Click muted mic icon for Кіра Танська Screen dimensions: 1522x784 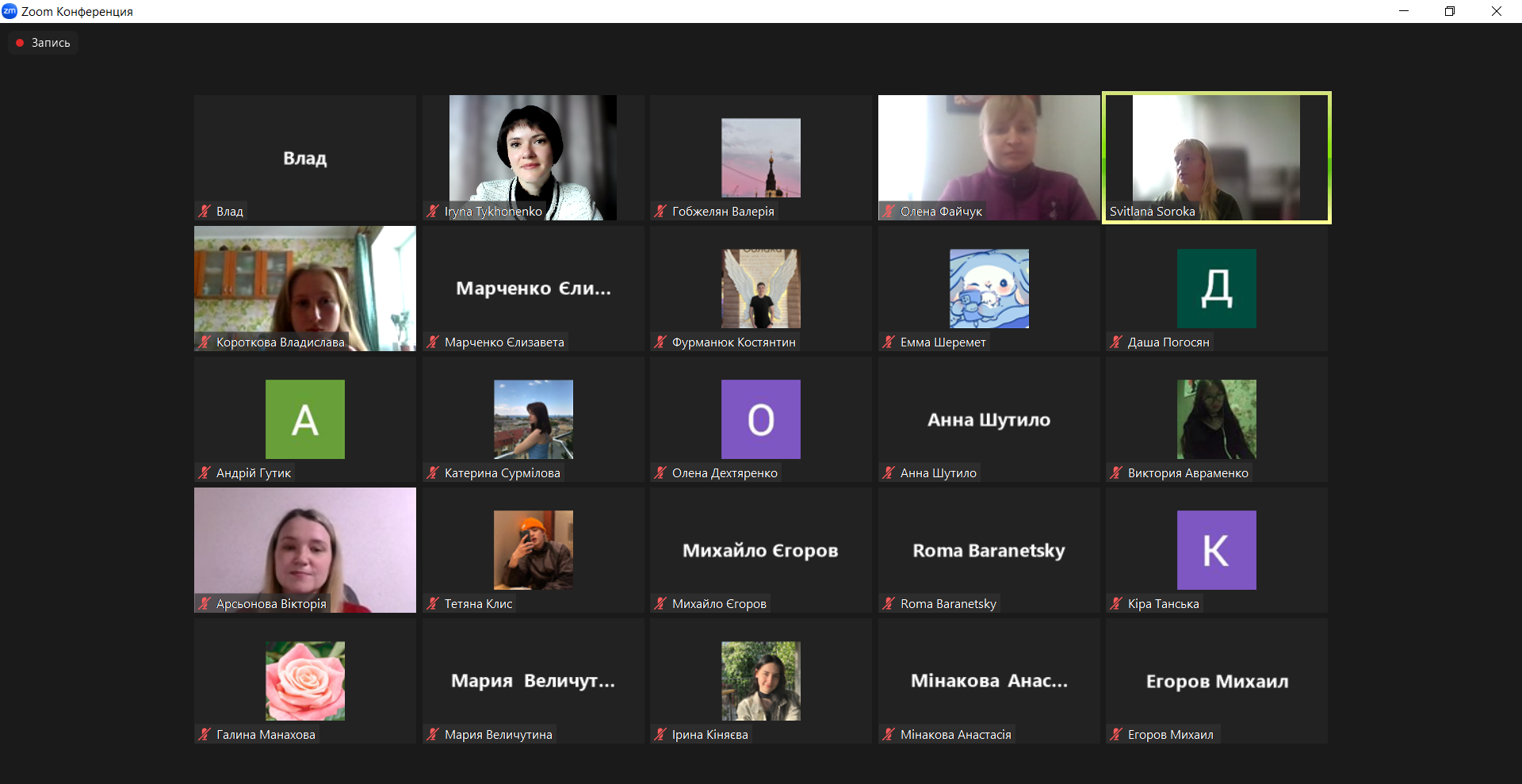[1116, 603]
